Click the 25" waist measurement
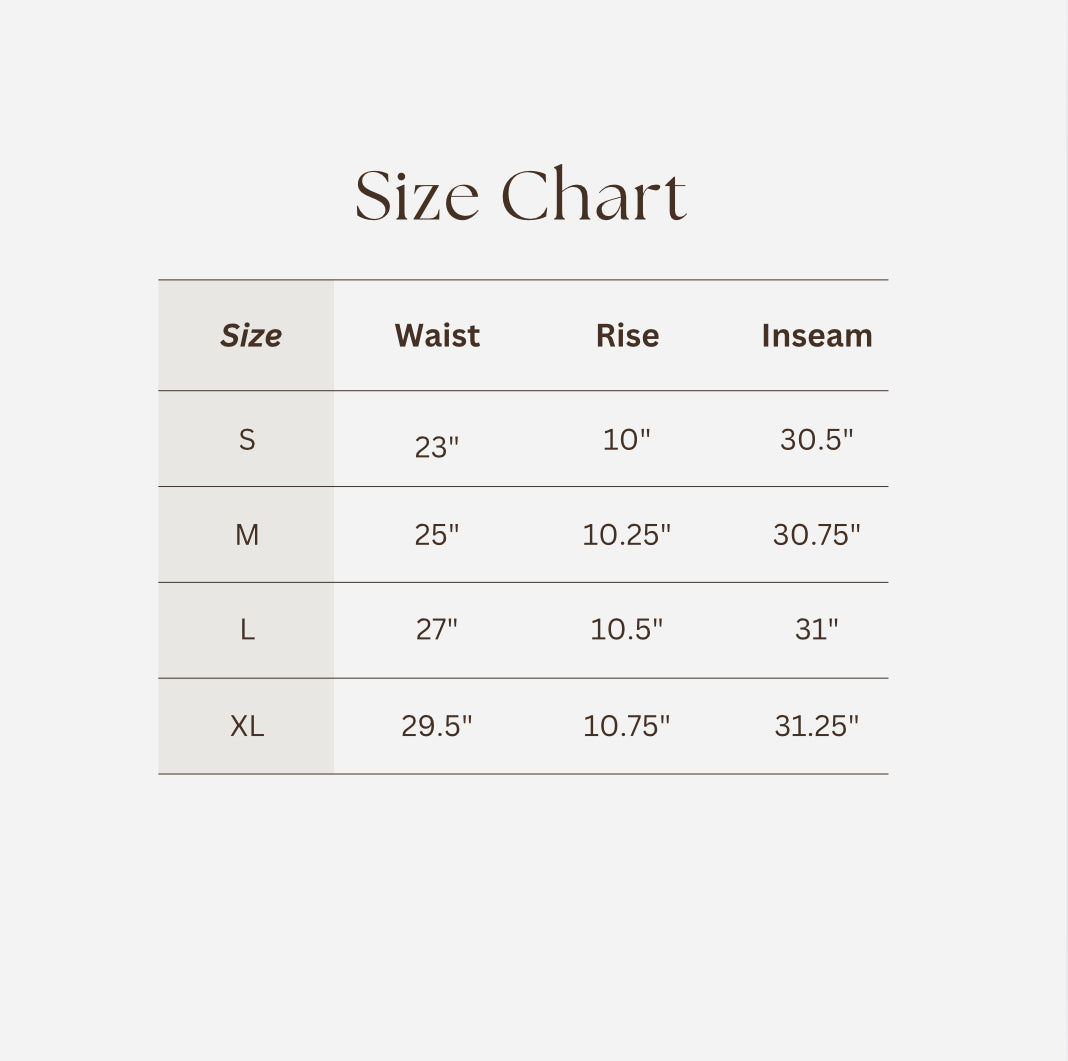 coord(437,535)
